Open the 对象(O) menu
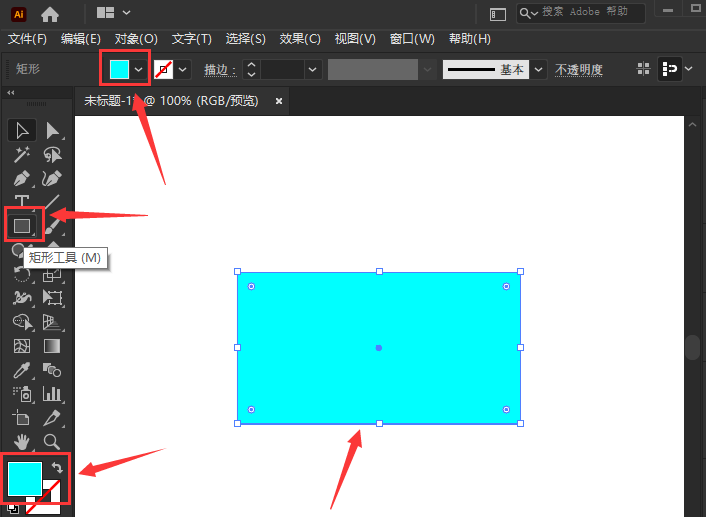The image size is (706, 517). pos(136,39)
